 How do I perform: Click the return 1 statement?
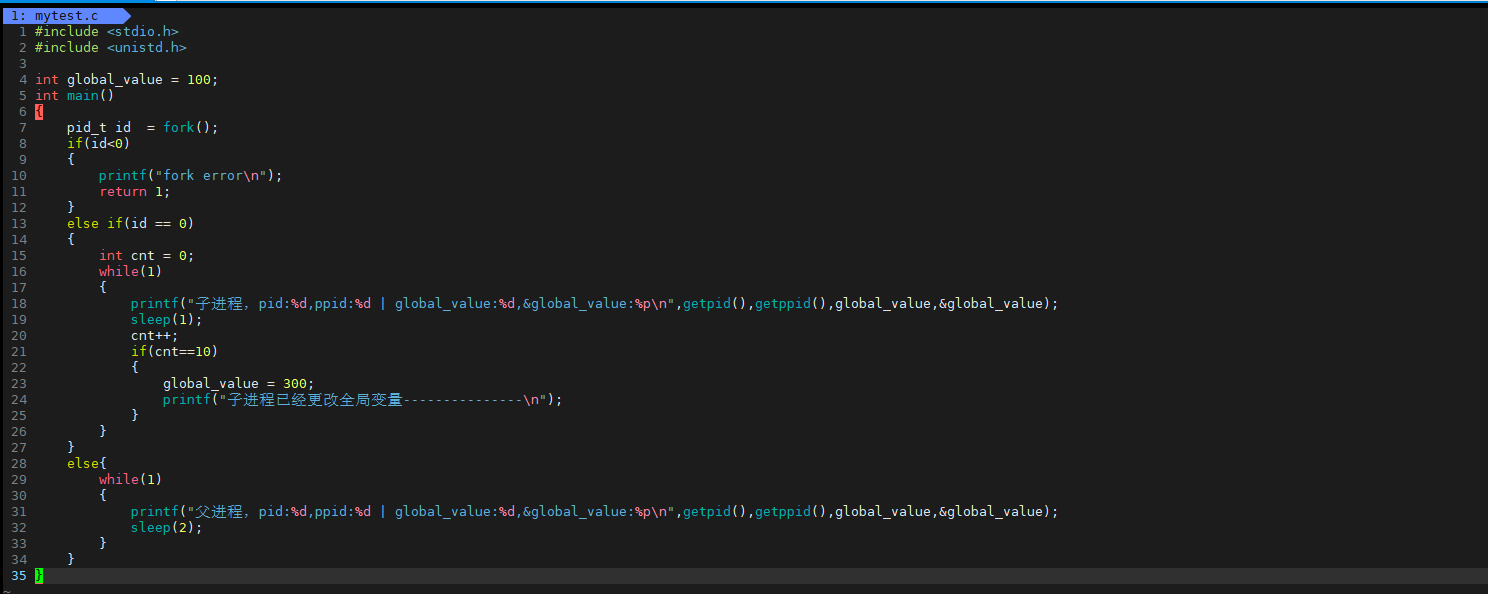(x=135, y=192)
